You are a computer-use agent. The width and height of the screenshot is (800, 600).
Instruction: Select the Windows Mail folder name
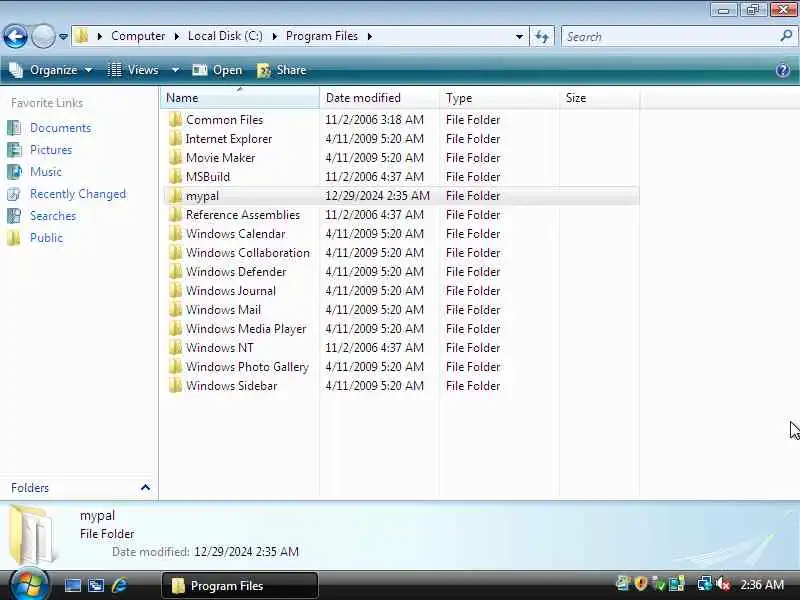[x=223, y=310]
